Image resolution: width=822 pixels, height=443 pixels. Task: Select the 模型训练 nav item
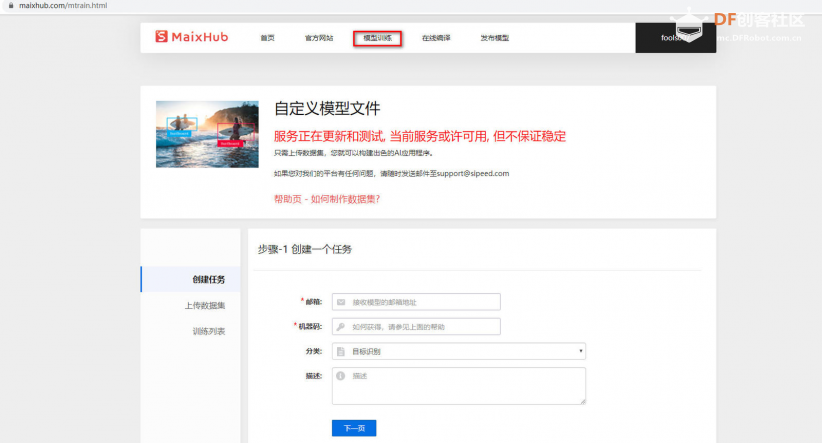(x=377, y=38)
